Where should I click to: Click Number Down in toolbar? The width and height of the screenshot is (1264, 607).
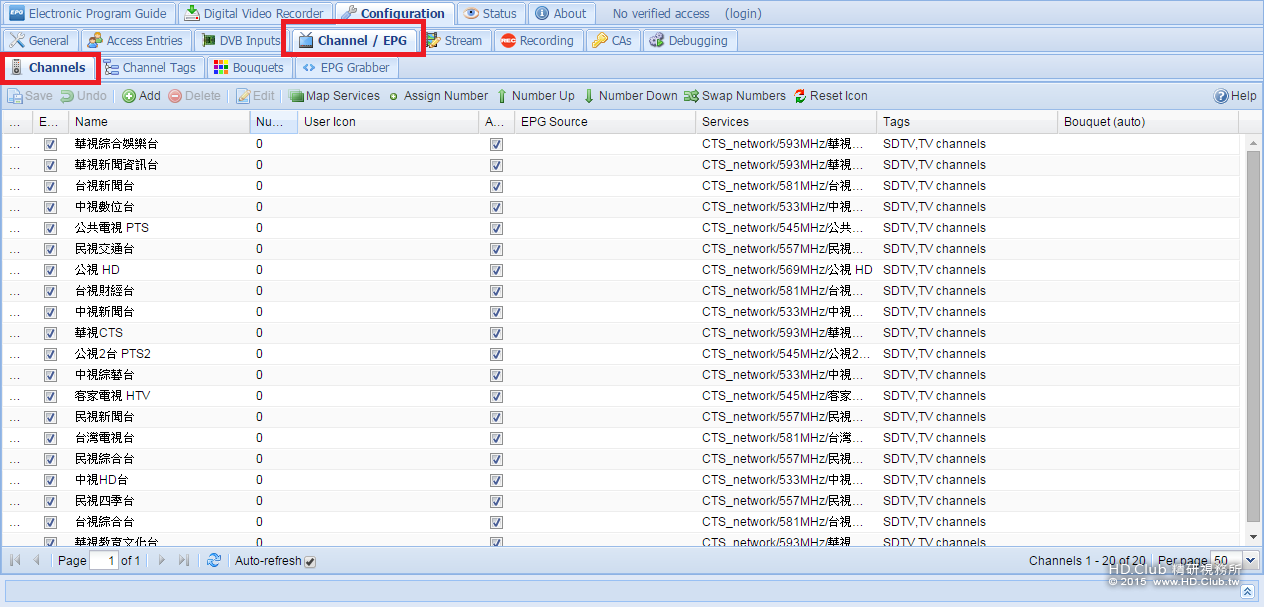(630, 96)
